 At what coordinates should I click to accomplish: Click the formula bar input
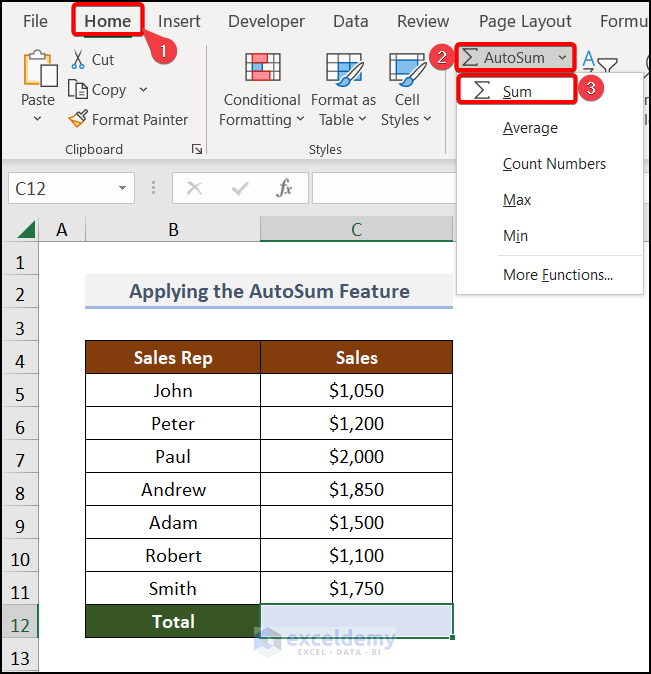pos(380,188)
